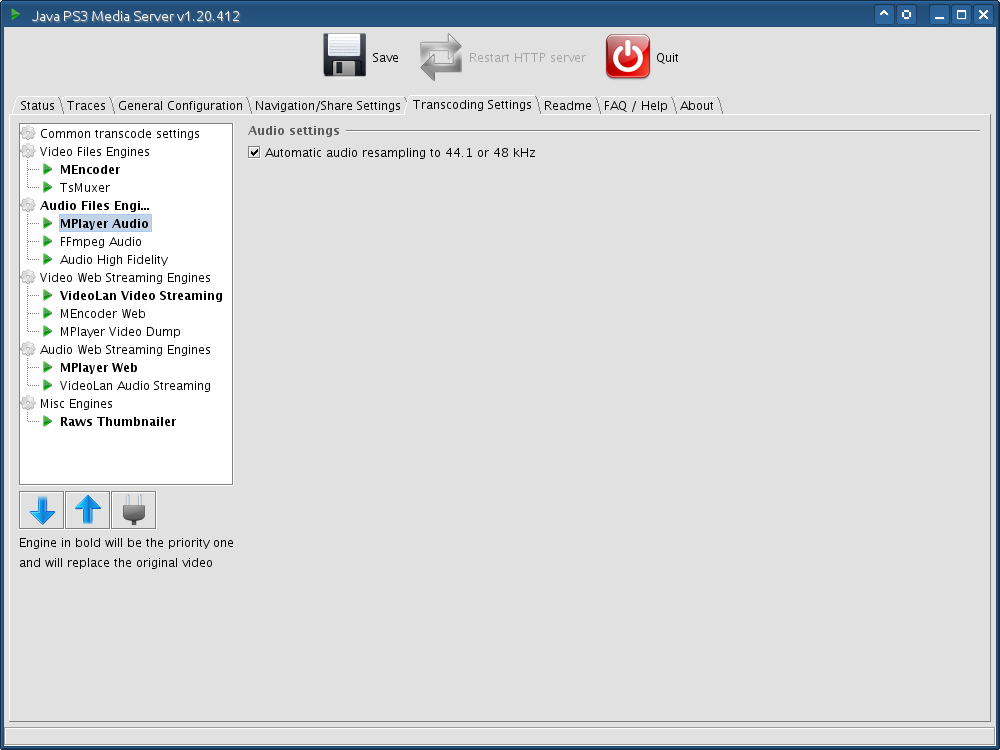Open the About tab
Screen dimensions: 1000x750
[x=696, y=106]
